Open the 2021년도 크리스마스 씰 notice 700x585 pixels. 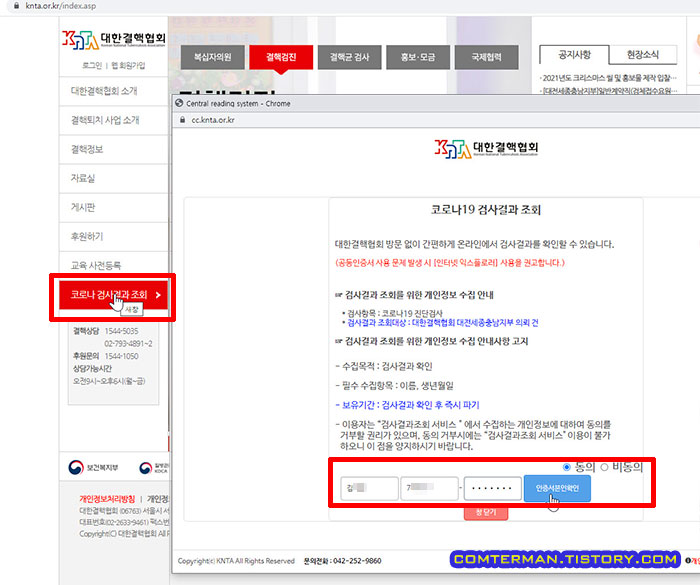coord(608,78)
